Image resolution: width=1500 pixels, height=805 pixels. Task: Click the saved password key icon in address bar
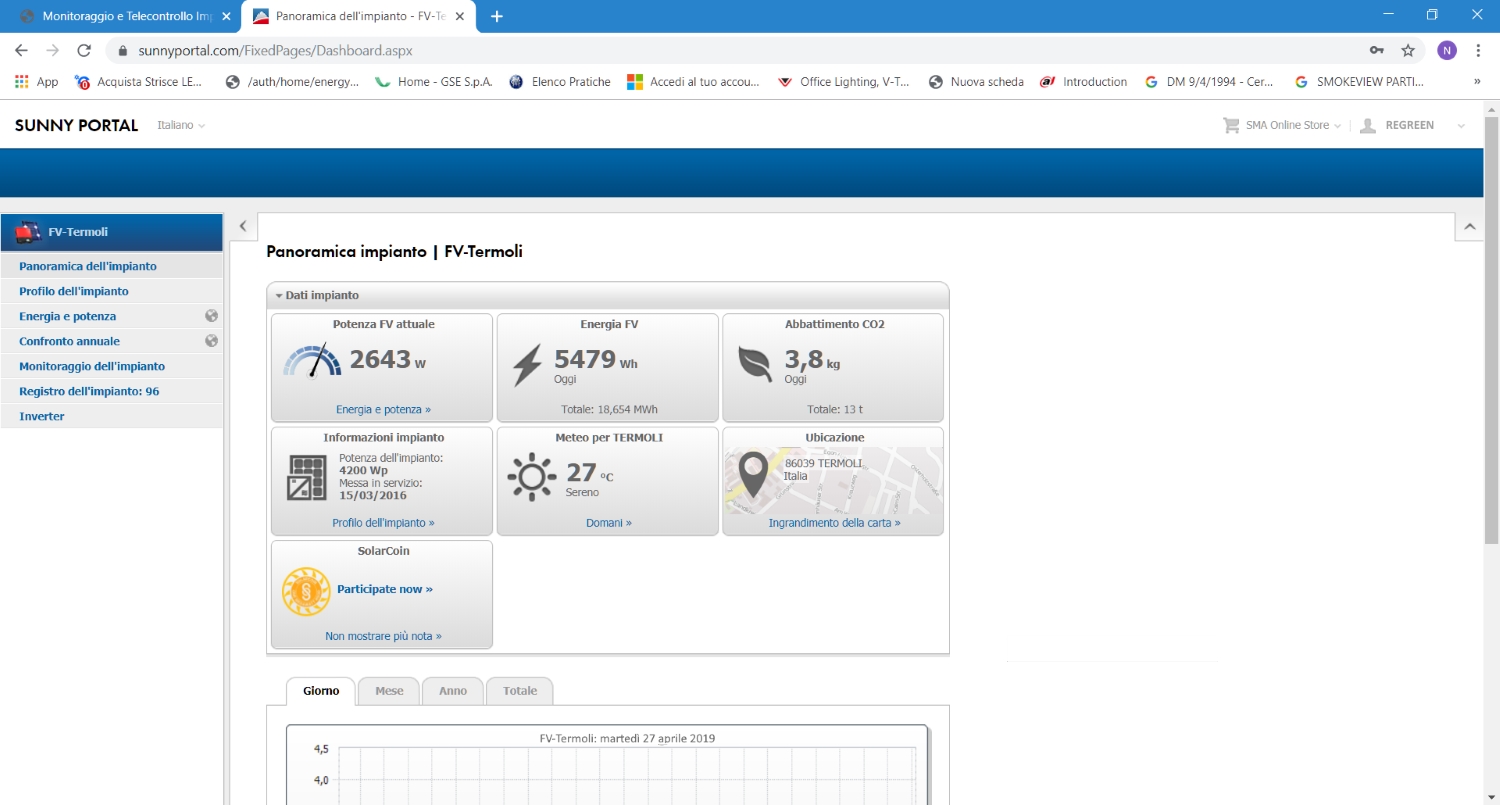(1377, 50)
